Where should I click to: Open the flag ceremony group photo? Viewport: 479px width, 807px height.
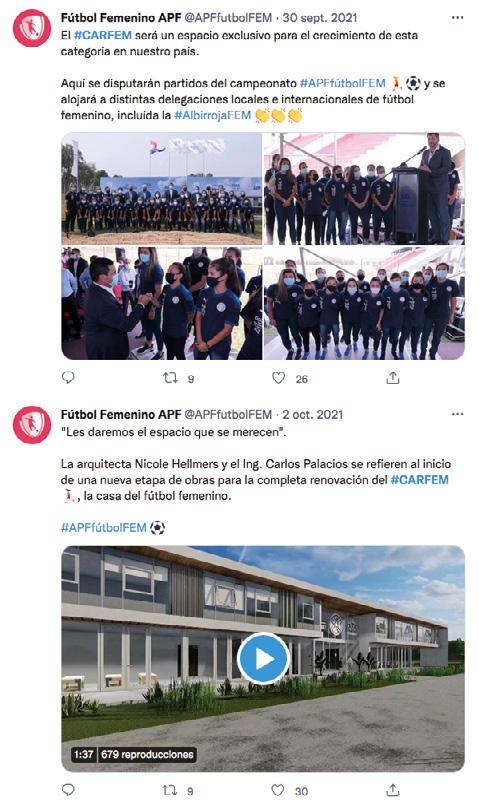coord(162,188)
